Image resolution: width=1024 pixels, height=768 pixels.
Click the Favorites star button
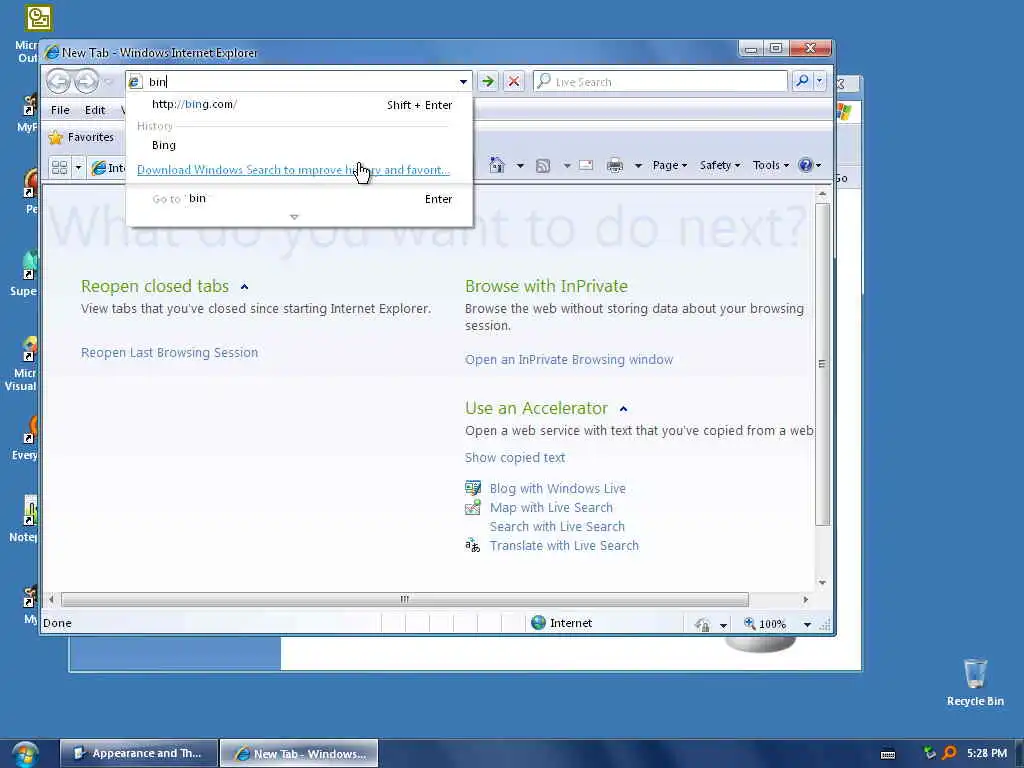82,137
